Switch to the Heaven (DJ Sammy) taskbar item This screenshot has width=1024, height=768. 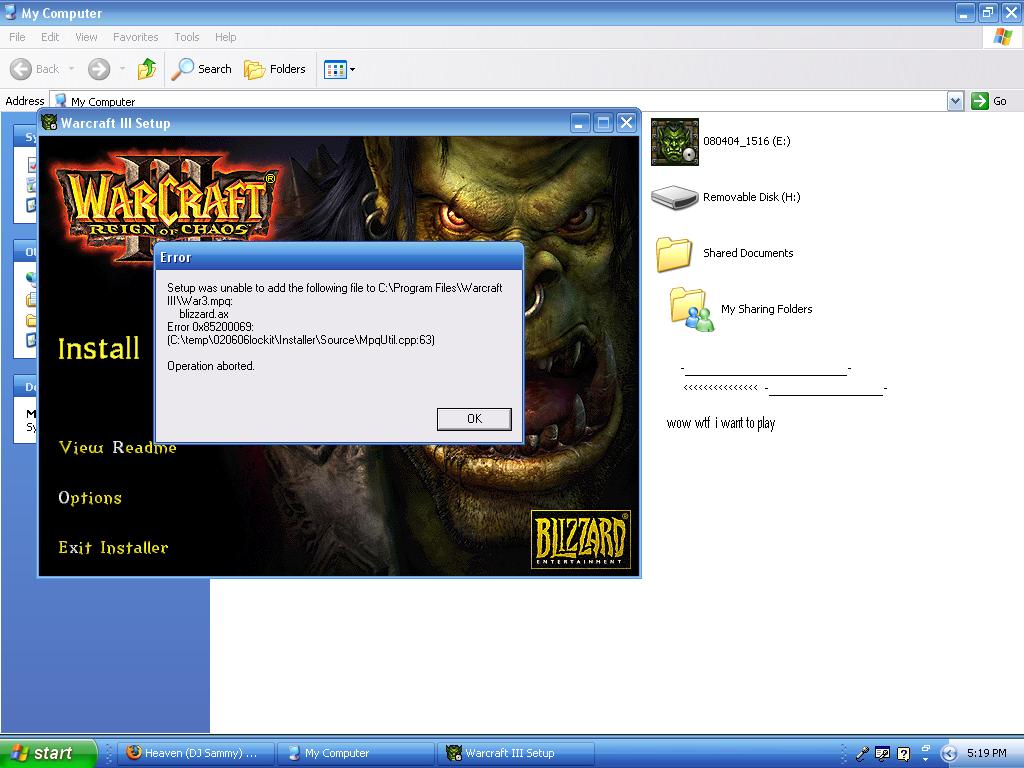(195, 753)
